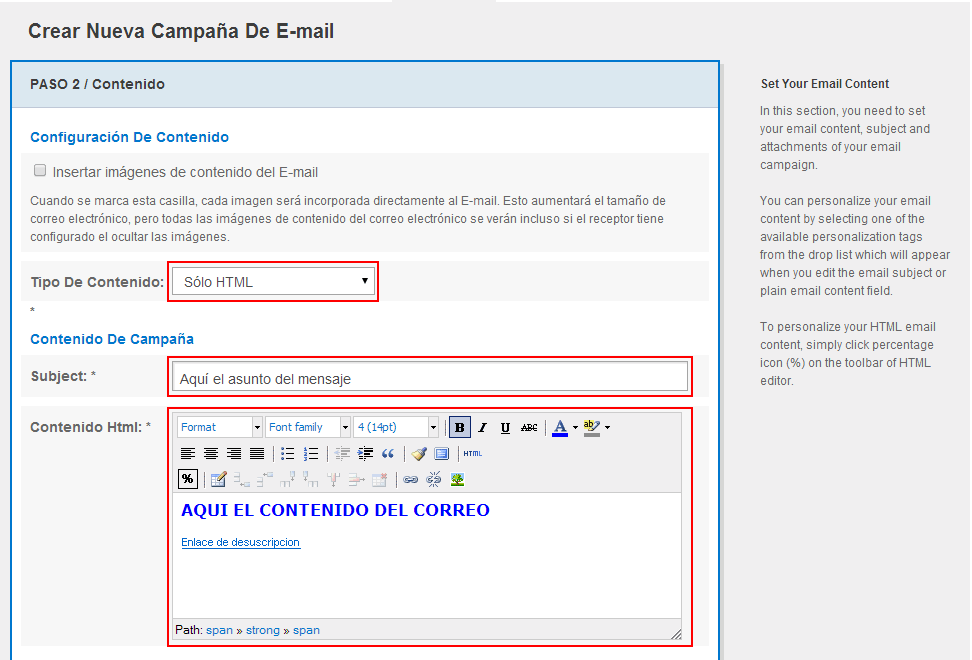Viewport: 972px width, 660px height.
Task: Open font size 4 (14pt) dropdown
Action: pyautogui.click(x=433, y=428)
